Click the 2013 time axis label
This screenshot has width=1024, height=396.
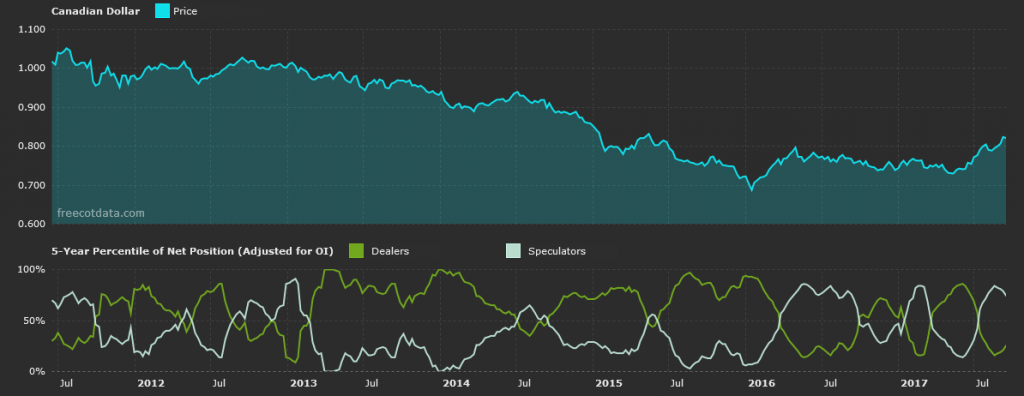coord(303,383)
